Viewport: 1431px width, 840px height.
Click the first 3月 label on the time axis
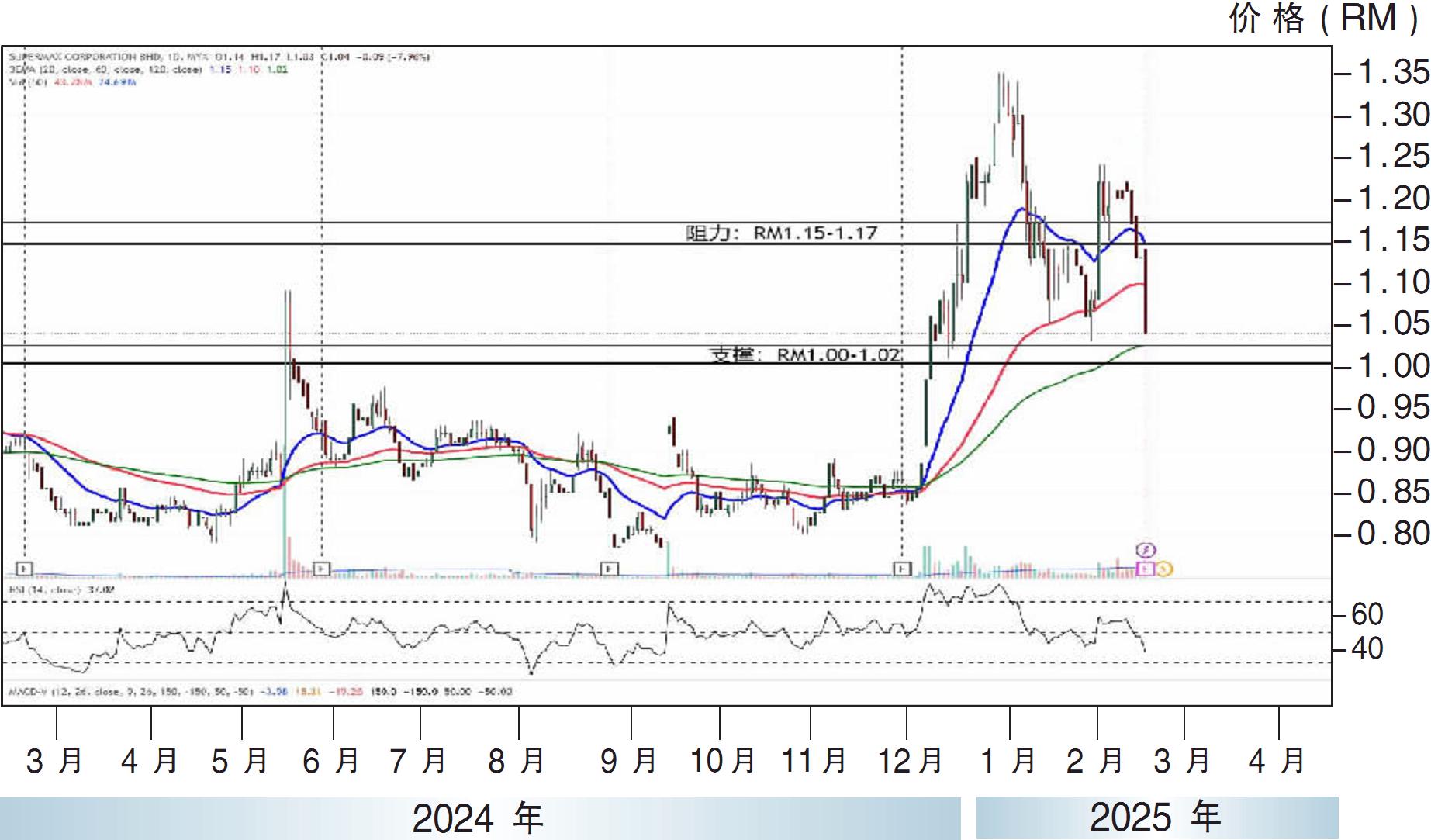[x=55, y=762]
